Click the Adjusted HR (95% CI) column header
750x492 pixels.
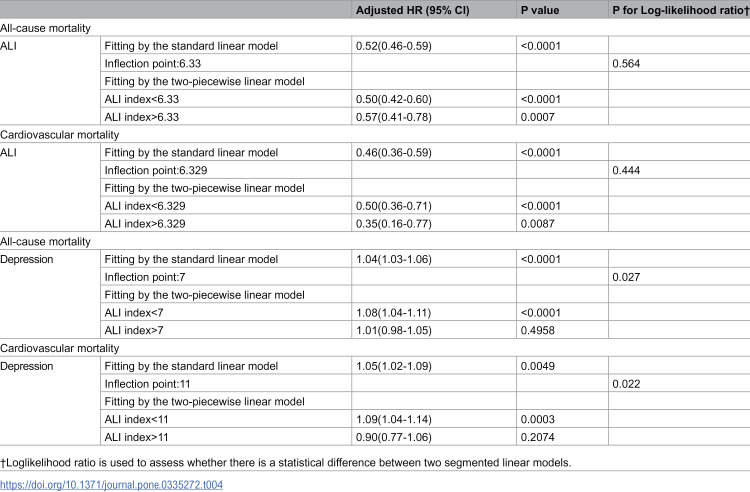coord(412,10)
